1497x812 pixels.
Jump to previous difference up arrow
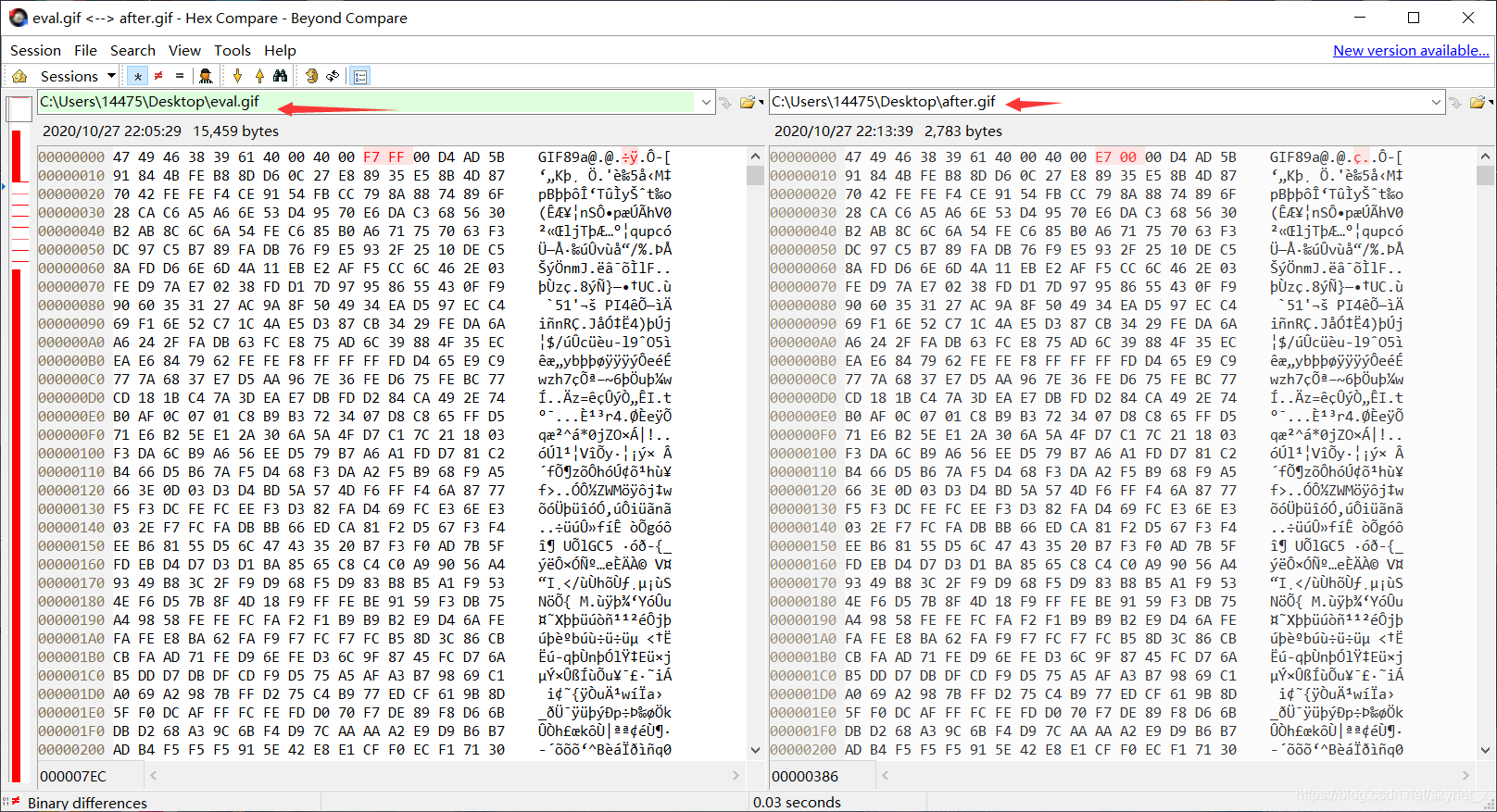pos(259,76)
